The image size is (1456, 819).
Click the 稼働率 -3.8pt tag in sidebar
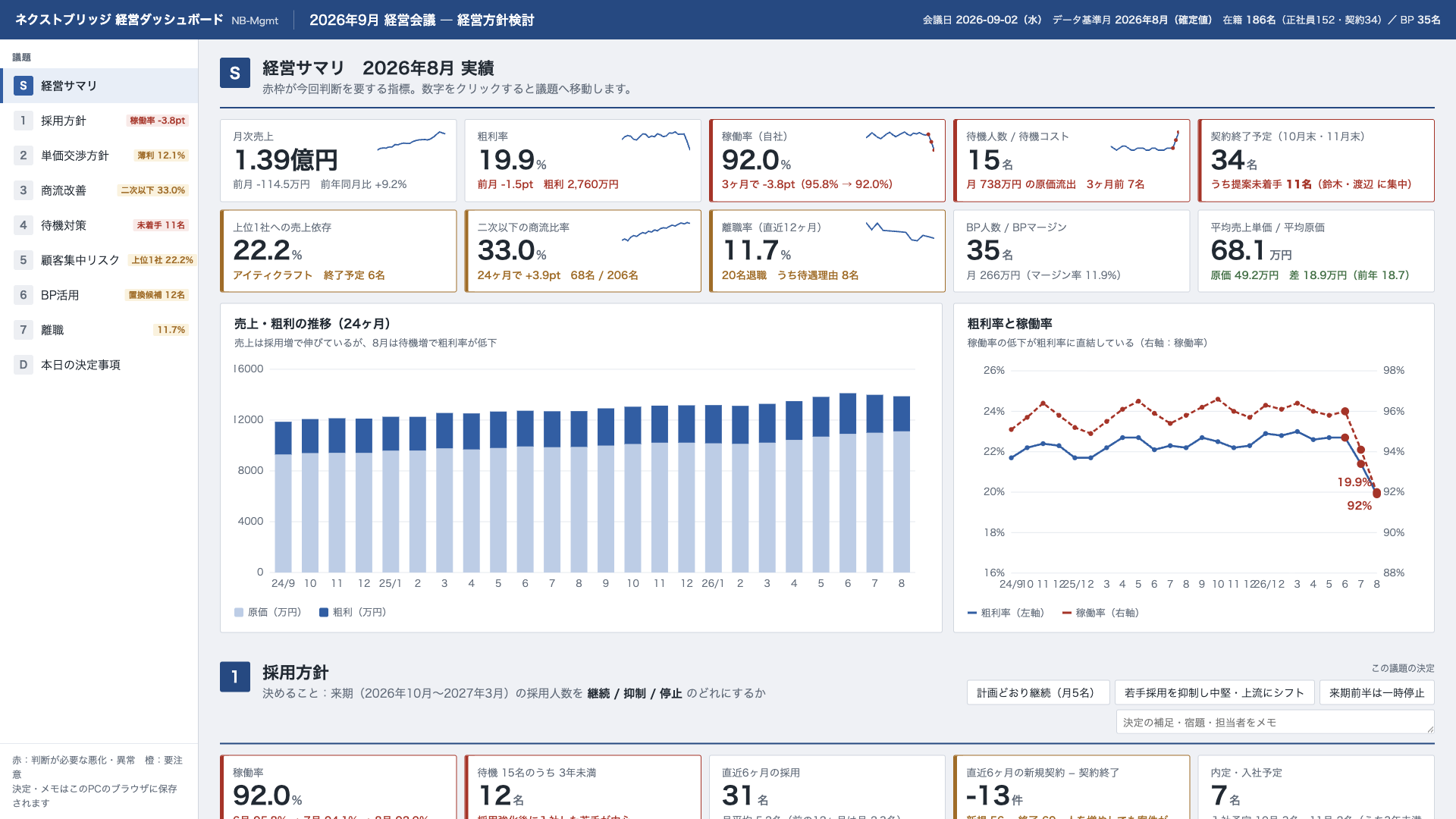158,121
